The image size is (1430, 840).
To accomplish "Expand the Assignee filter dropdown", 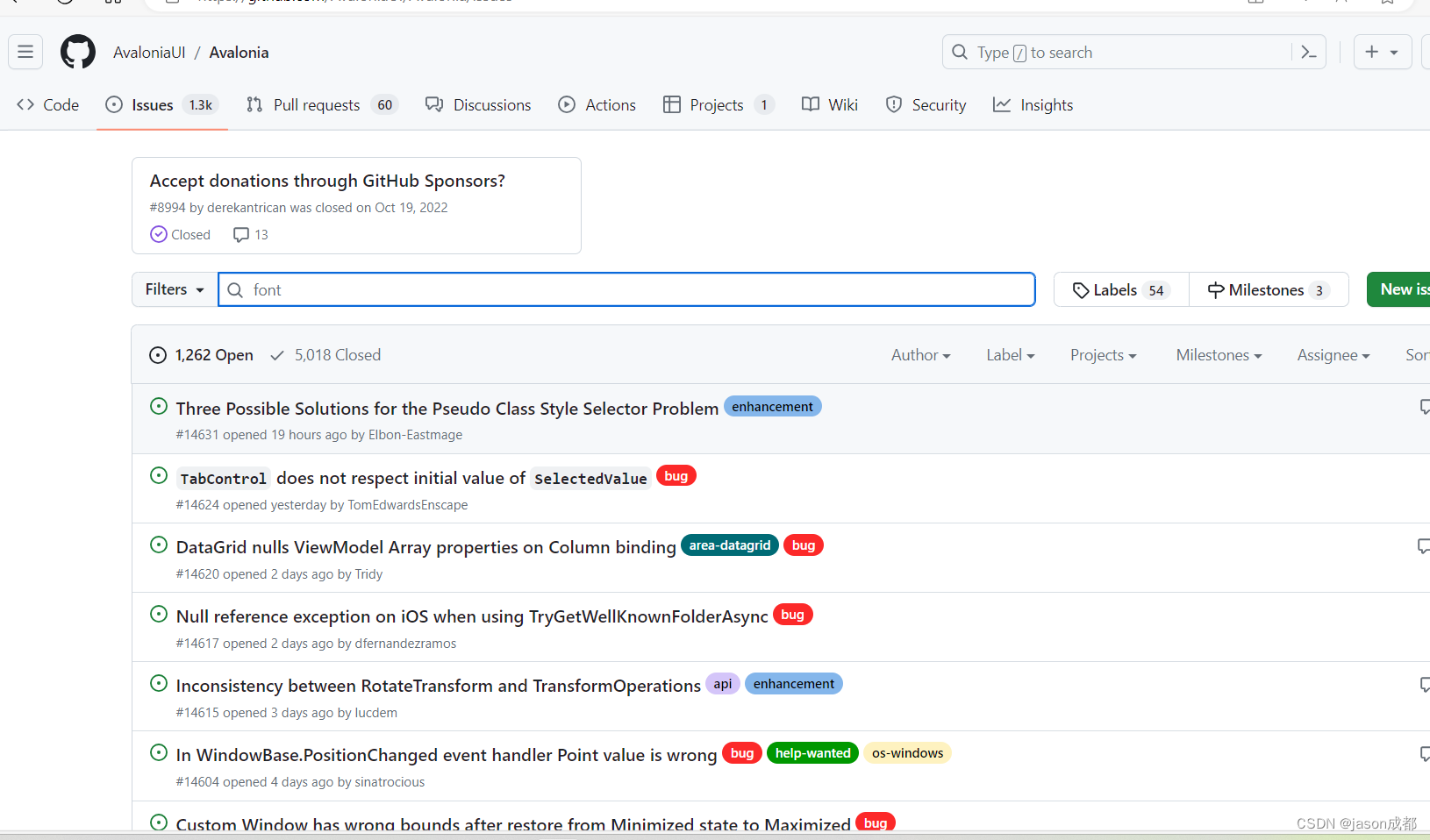I will (x=1333, y=355).
